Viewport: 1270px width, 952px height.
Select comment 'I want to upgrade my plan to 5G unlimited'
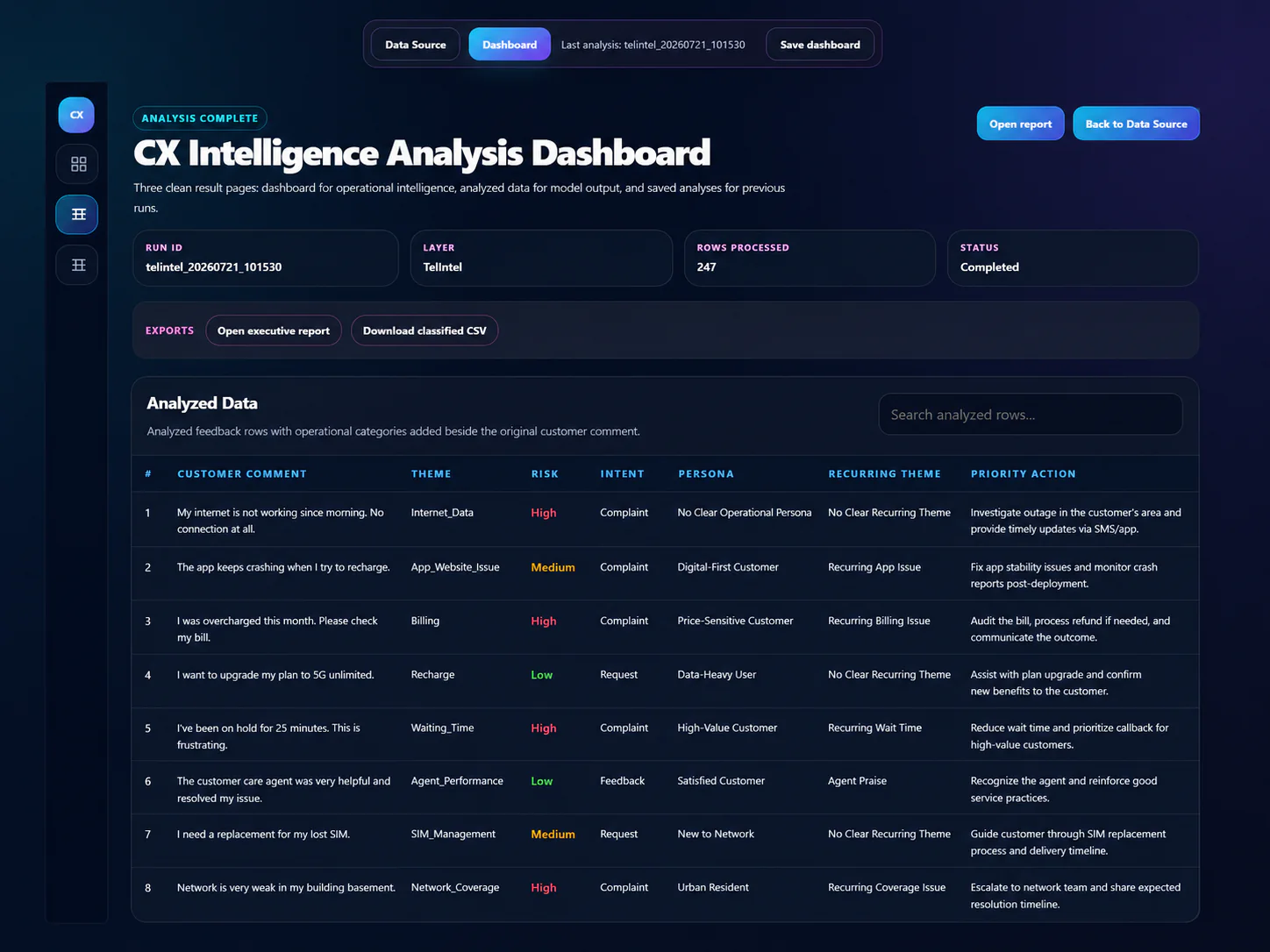click(275, 675)
